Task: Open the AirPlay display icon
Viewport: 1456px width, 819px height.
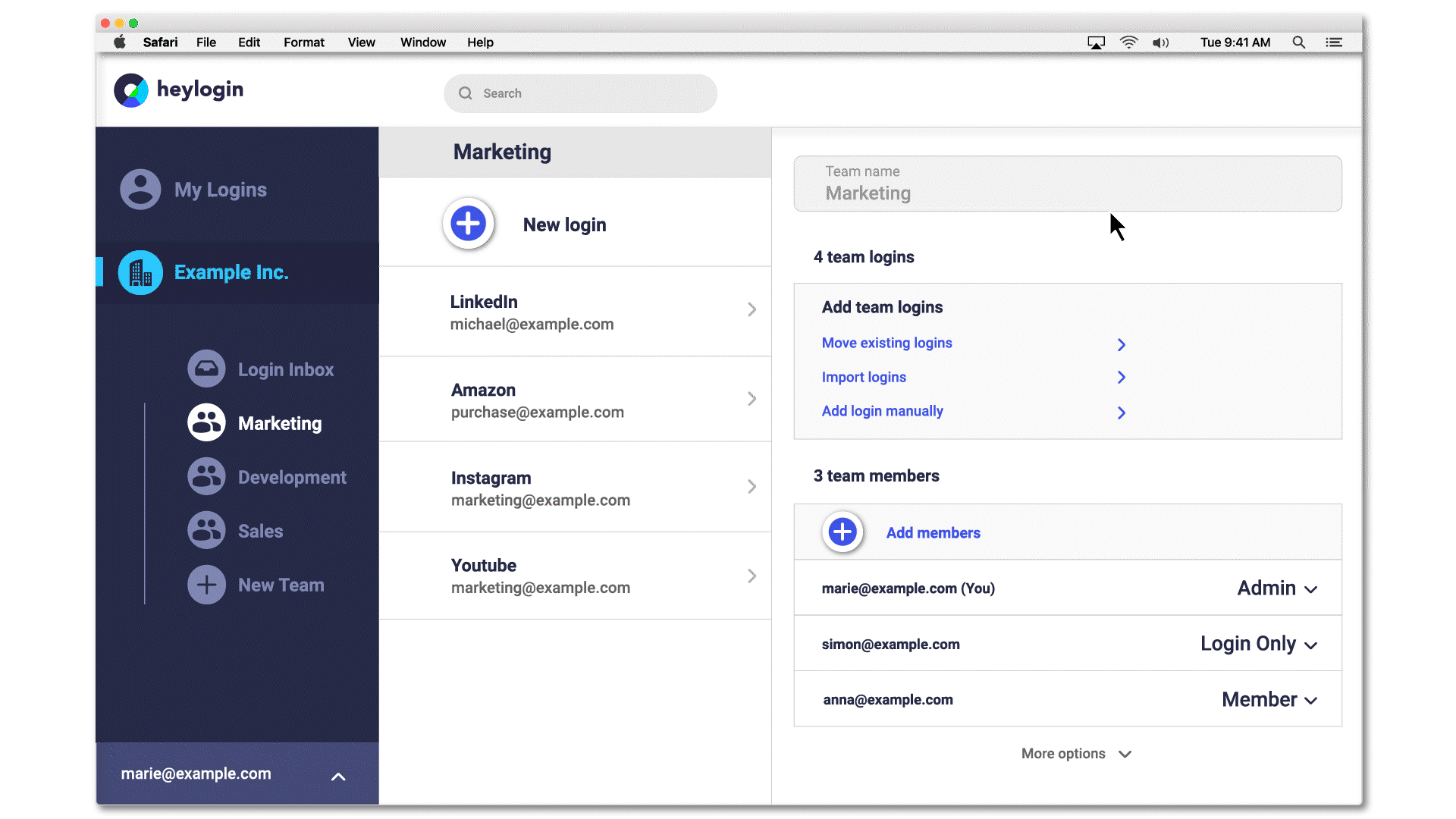Action: coord(1097,42)
